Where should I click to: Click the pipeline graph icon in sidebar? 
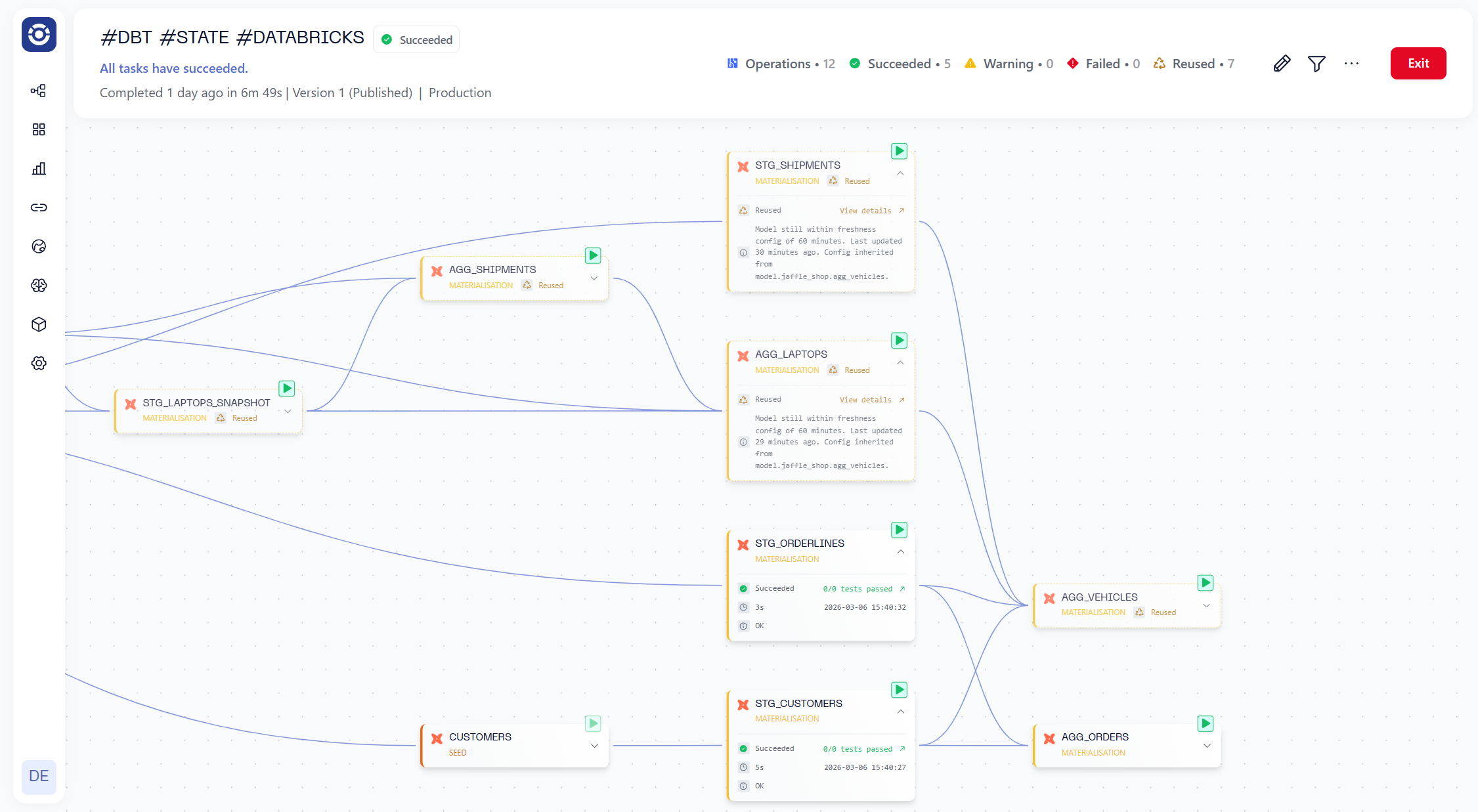coord(39,91)
